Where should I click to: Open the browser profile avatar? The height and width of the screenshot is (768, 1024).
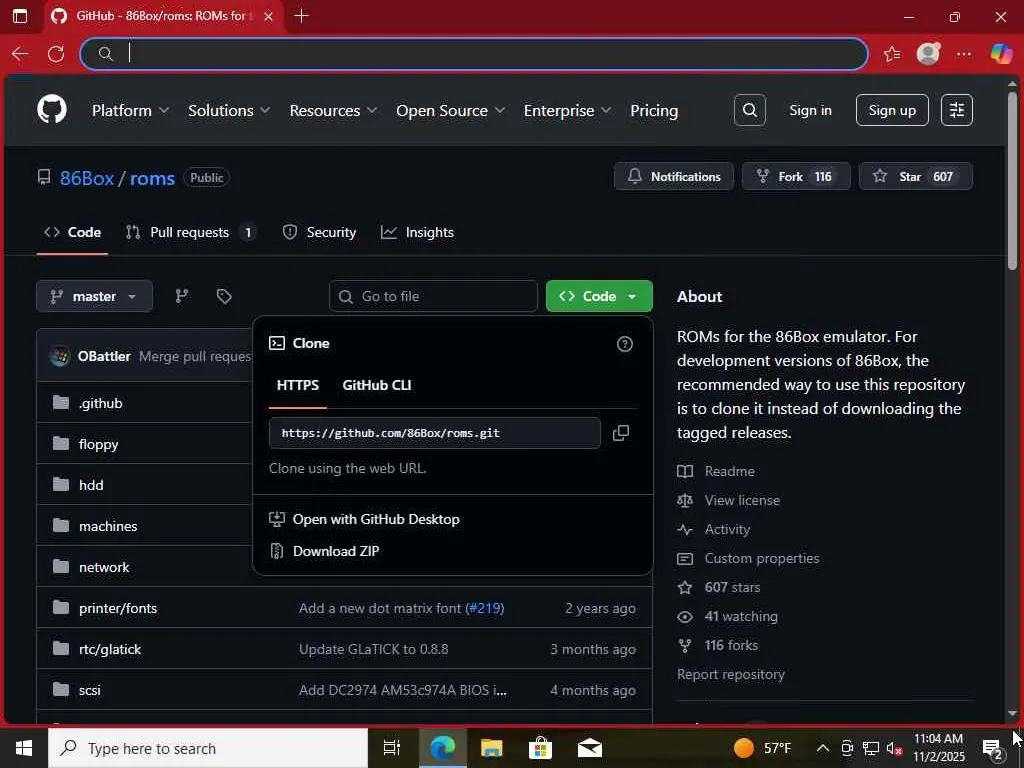click(928, 54)
